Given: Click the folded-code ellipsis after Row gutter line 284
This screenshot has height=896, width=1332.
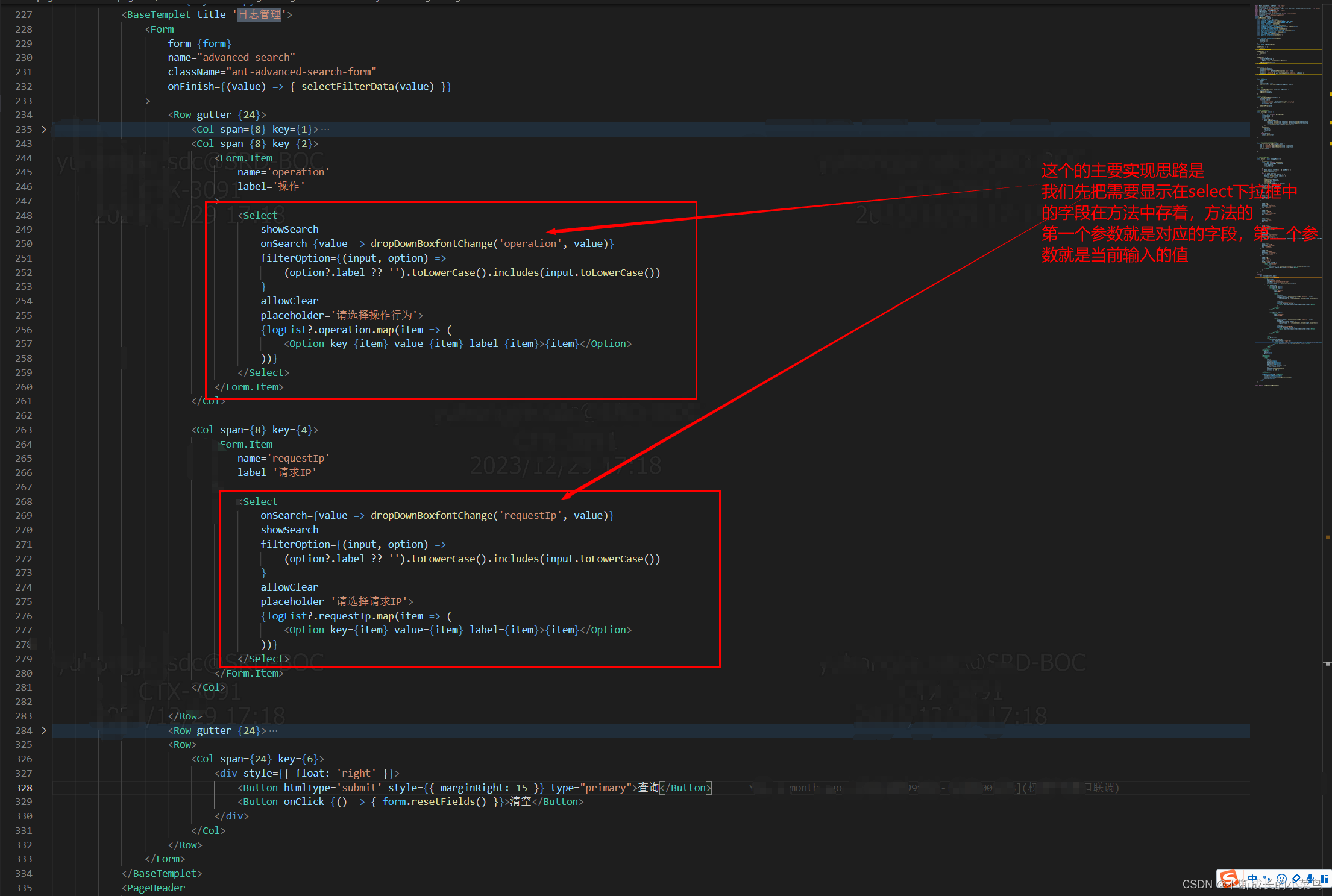Looking at the screenshot, I should [x=274, y=730].
